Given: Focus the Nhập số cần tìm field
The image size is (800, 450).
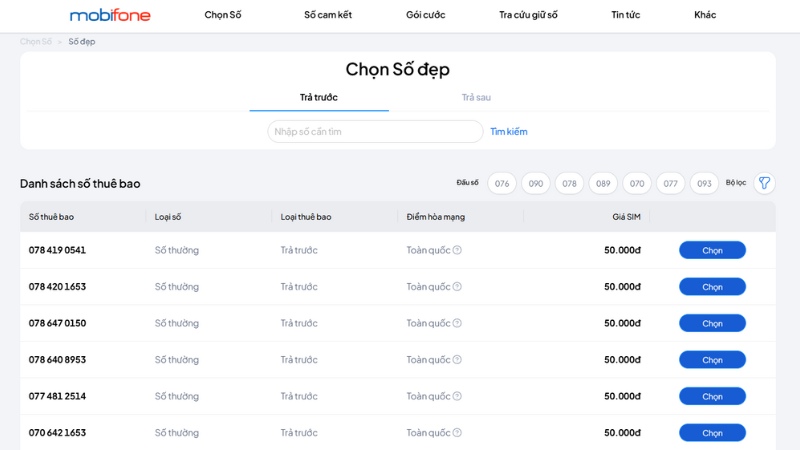Looking at the screenshot, I should coord(375,132).
